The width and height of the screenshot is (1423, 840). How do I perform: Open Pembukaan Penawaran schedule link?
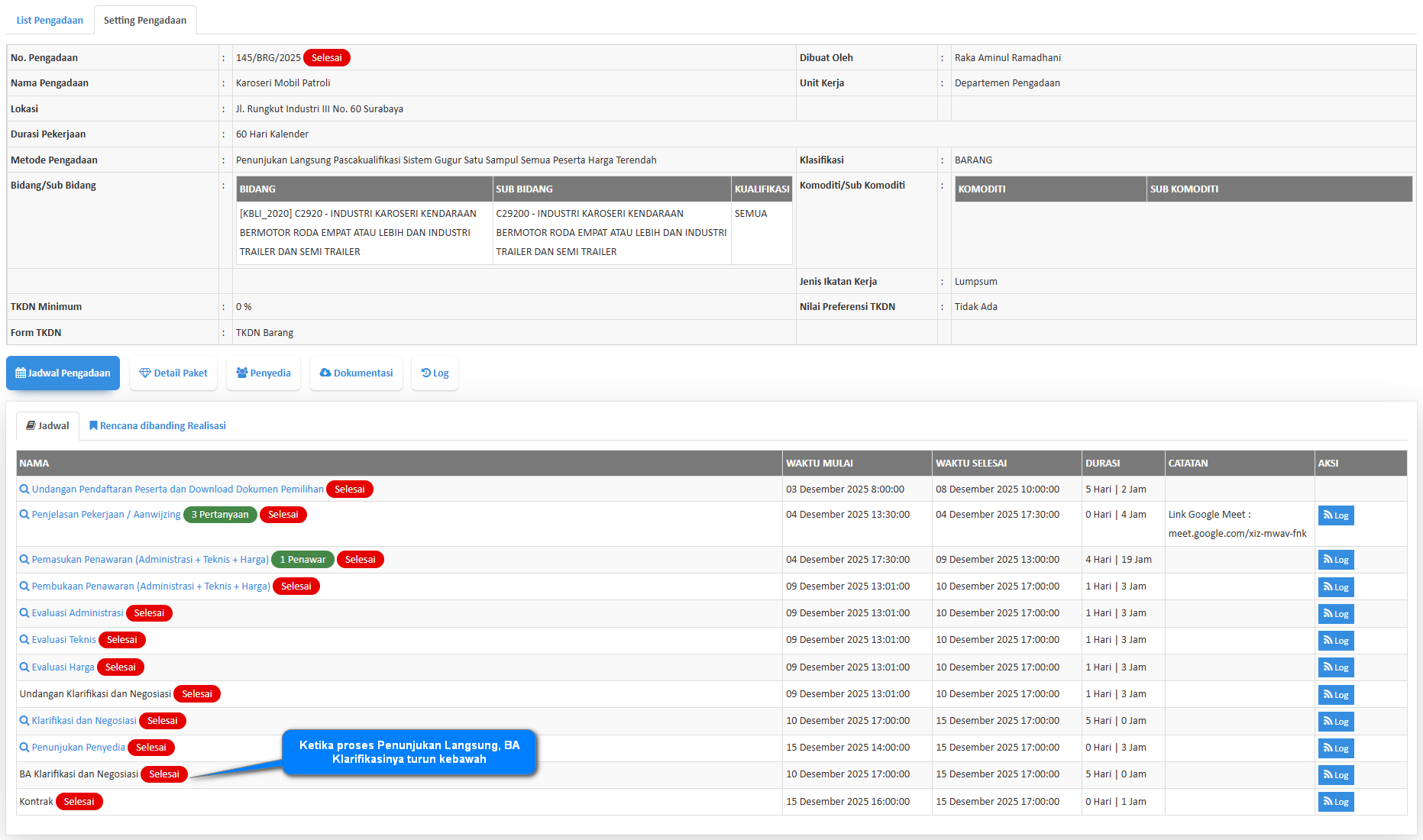[150, 586]
